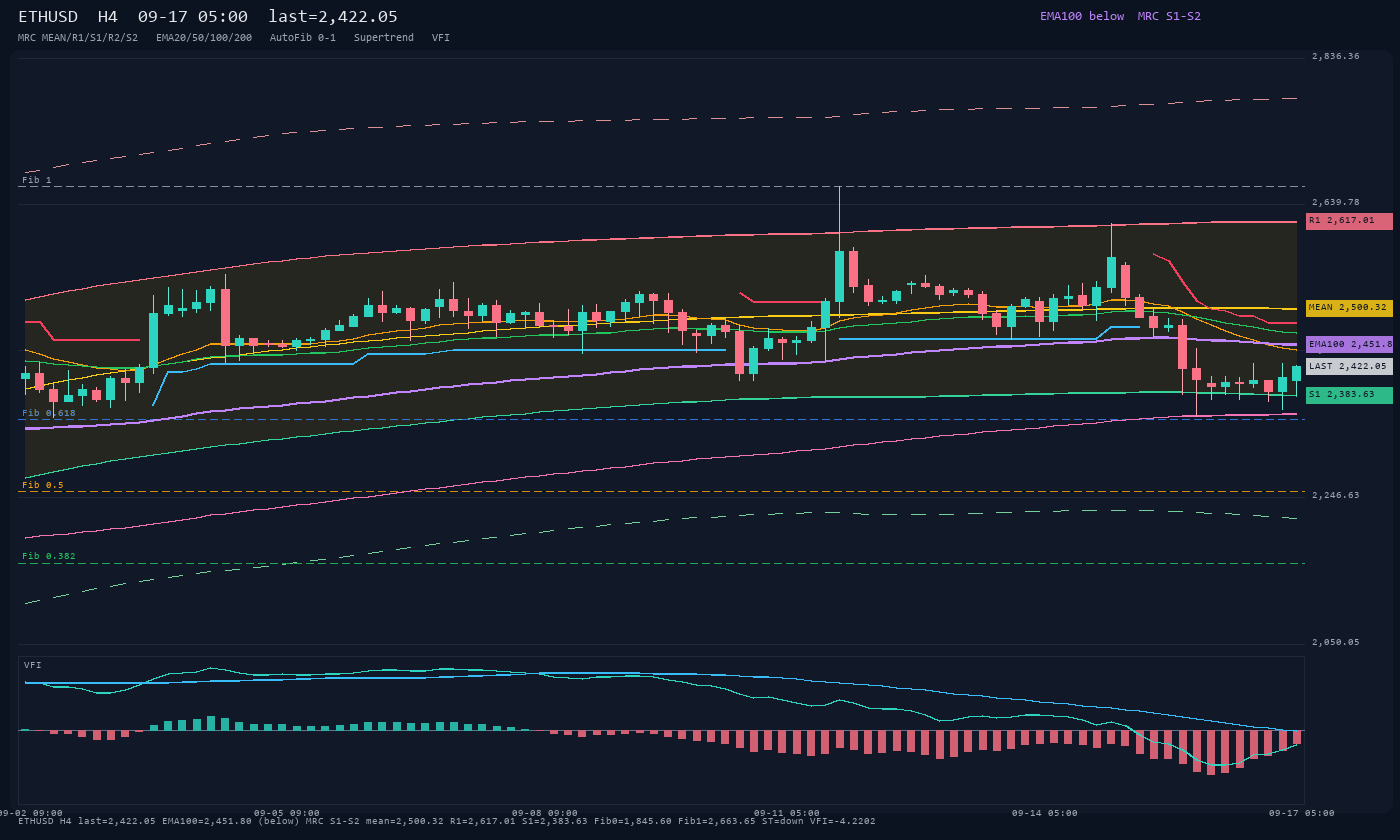Click the ETHUSD H4 chart title
Image resolution: width=1400 pixels, height=840 pixels.
coord(208,16)
